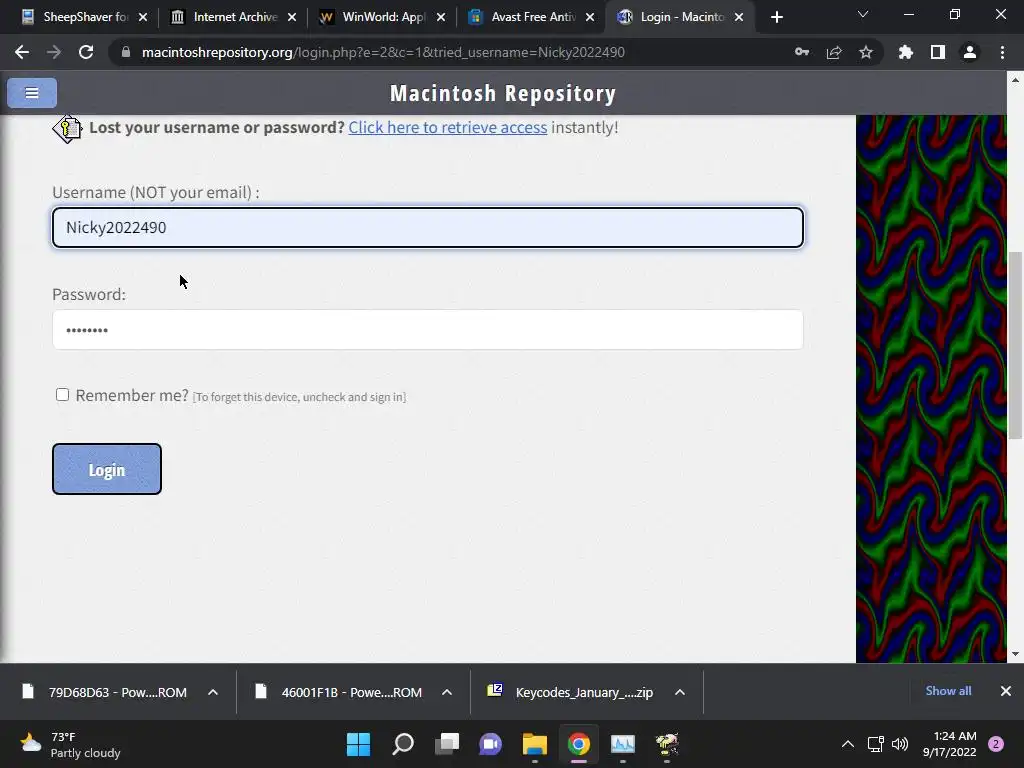
Task: Open the clock showing 1:24 AM
Action: tap(950, 744)
